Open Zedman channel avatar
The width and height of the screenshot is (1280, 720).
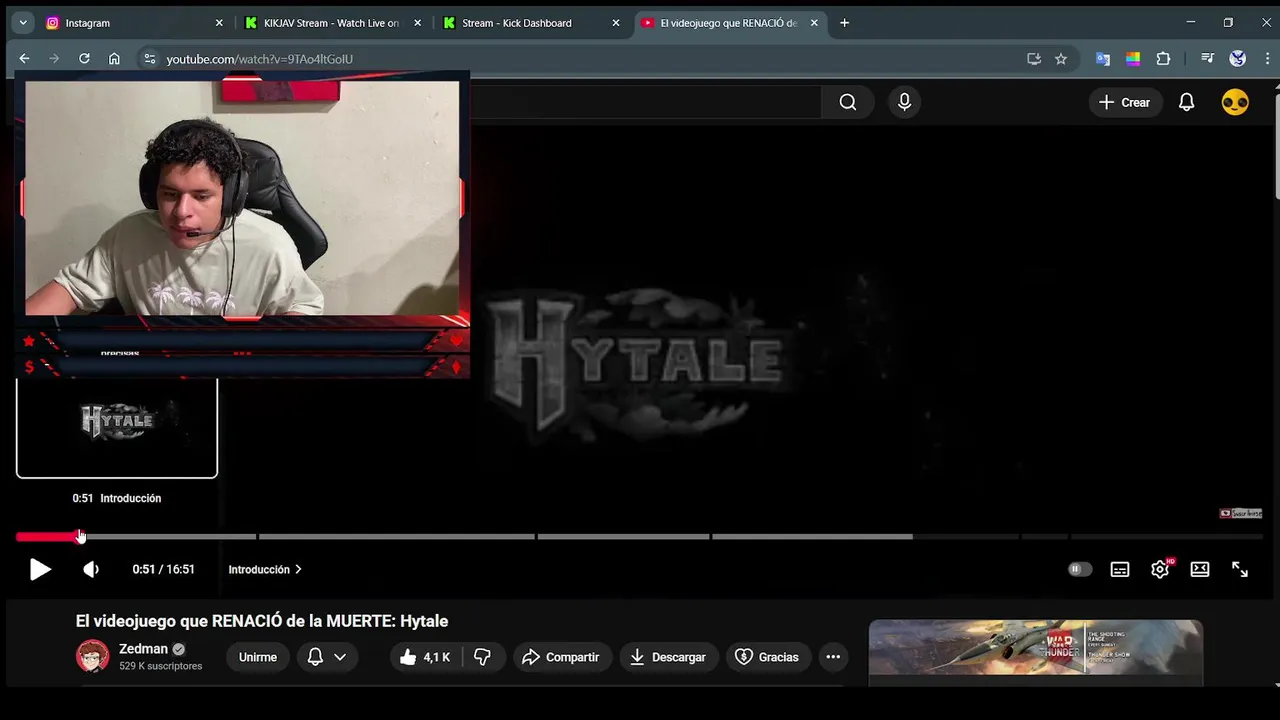(x=92, y=656)
